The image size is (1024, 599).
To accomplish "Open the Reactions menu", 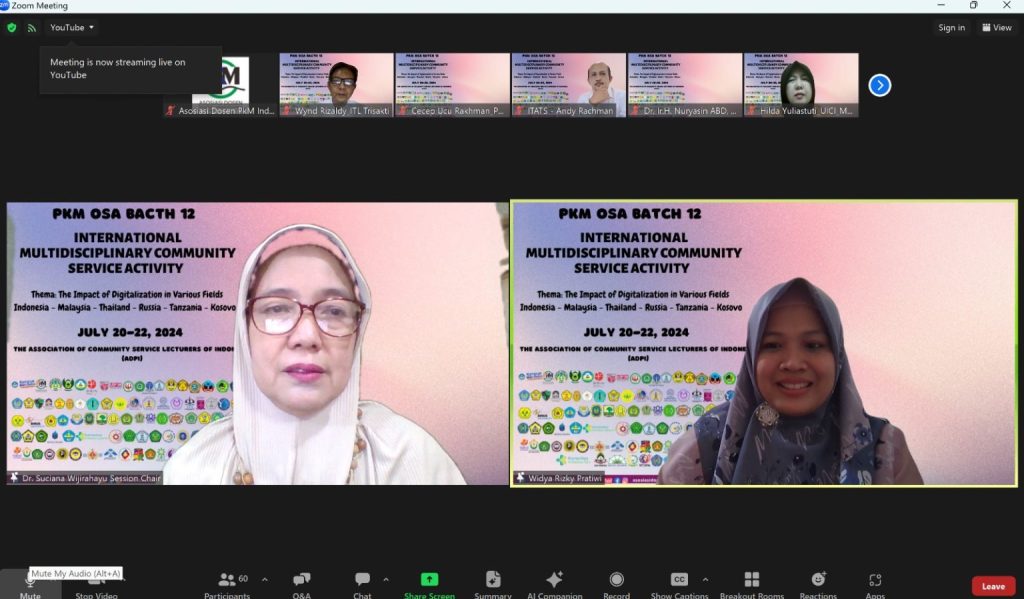I will 818,583.
